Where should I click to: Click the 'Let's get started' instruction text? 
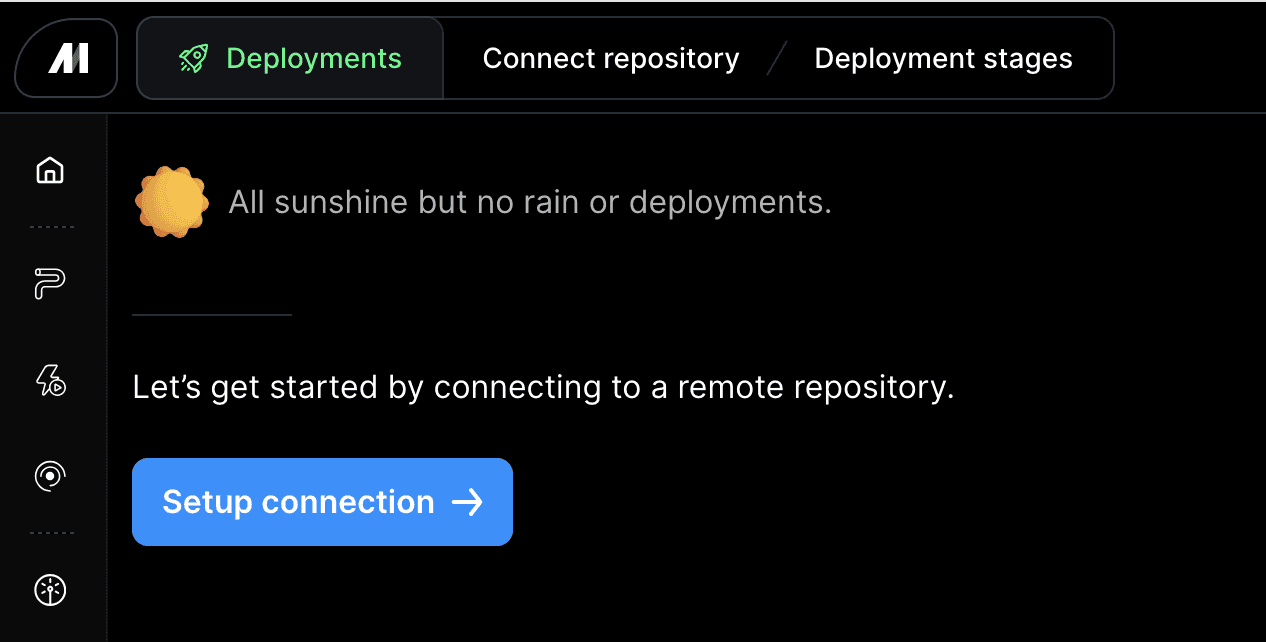pos(543,387)
